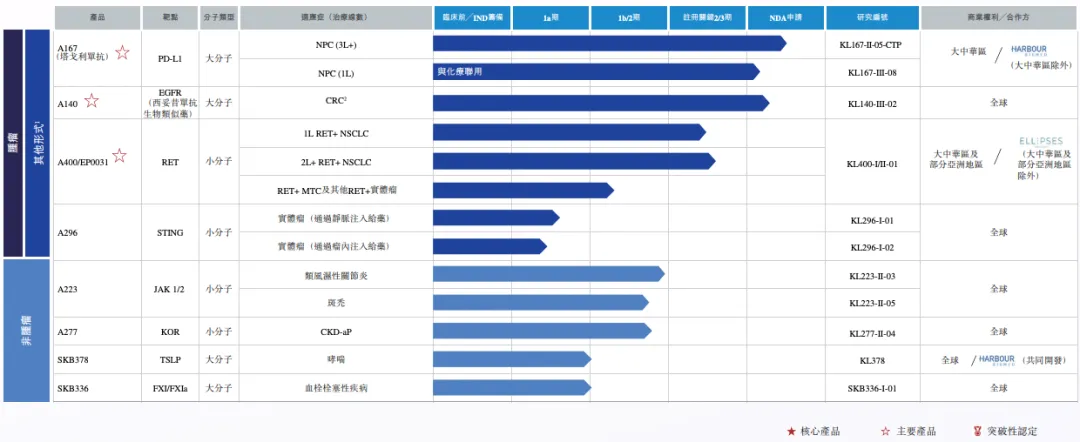Select the NDA申請 phase header
Screen dimensions: 1080x442
click(x=786, y=18)
